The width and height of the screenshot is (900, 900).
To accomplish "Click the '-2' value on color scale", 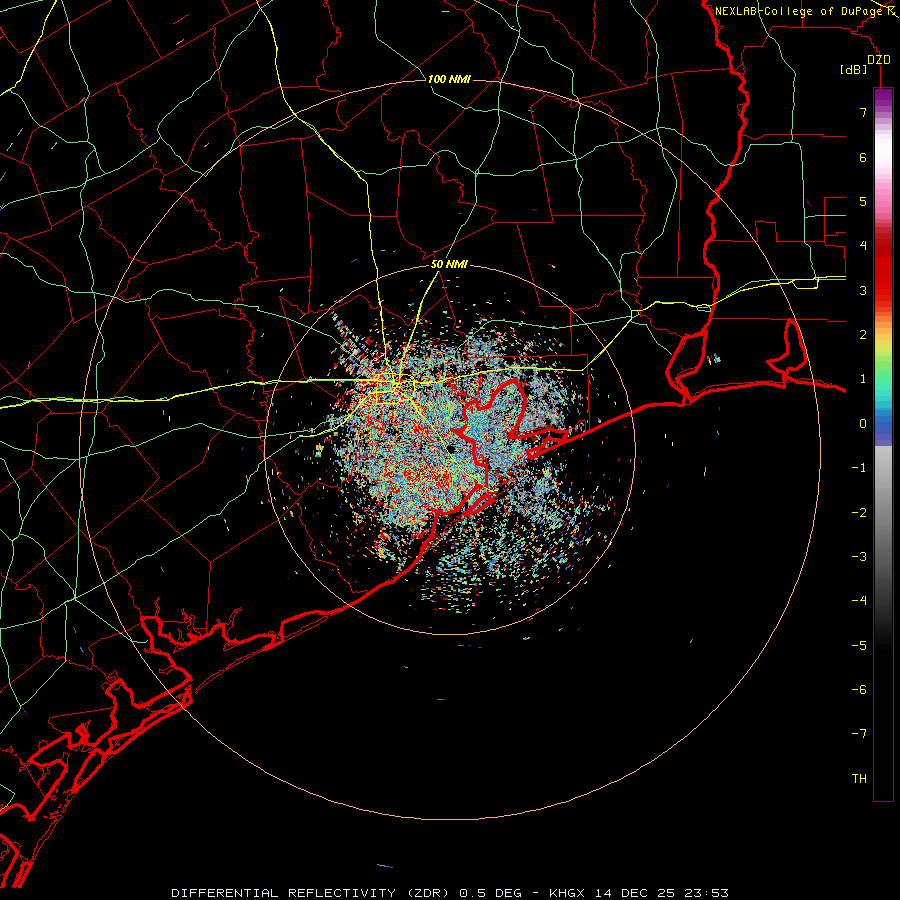I will (x=859, y=513).
